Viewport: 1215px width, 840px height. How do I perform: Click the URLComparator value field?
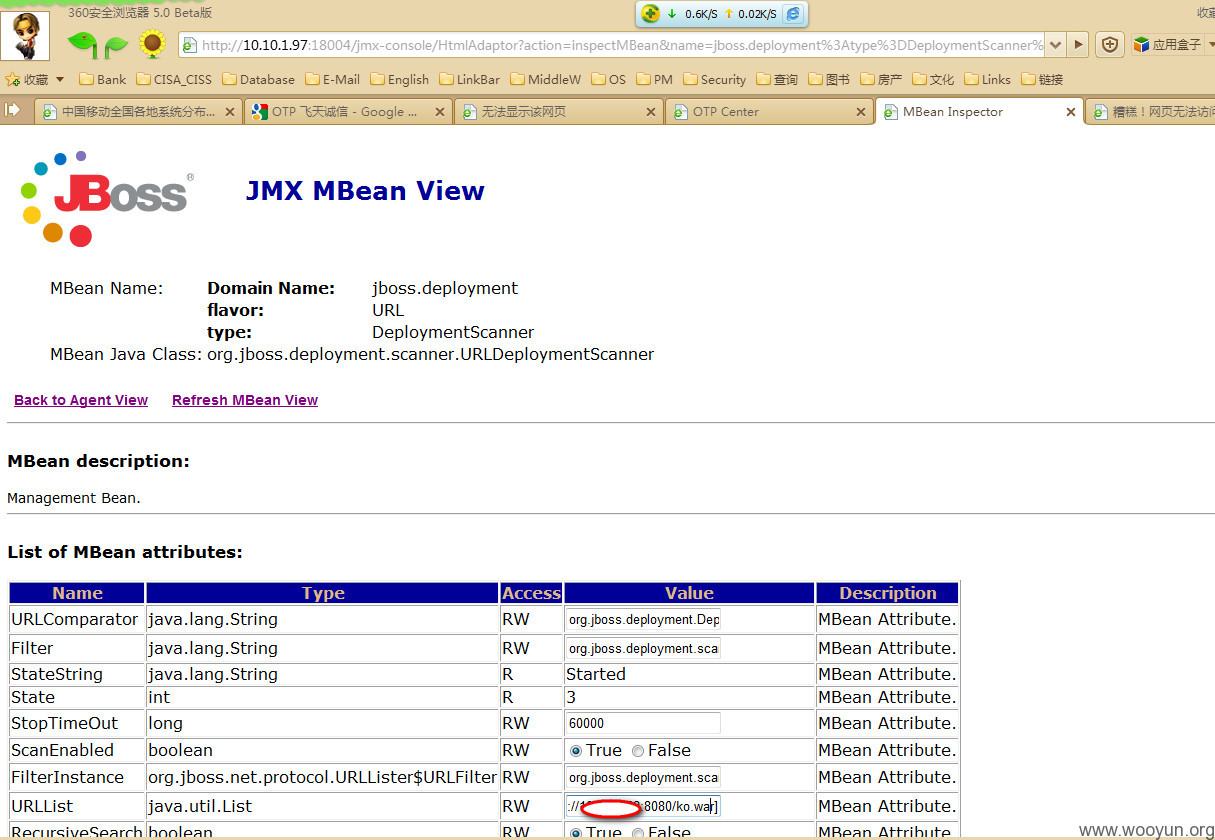click(x=643, y=619)
